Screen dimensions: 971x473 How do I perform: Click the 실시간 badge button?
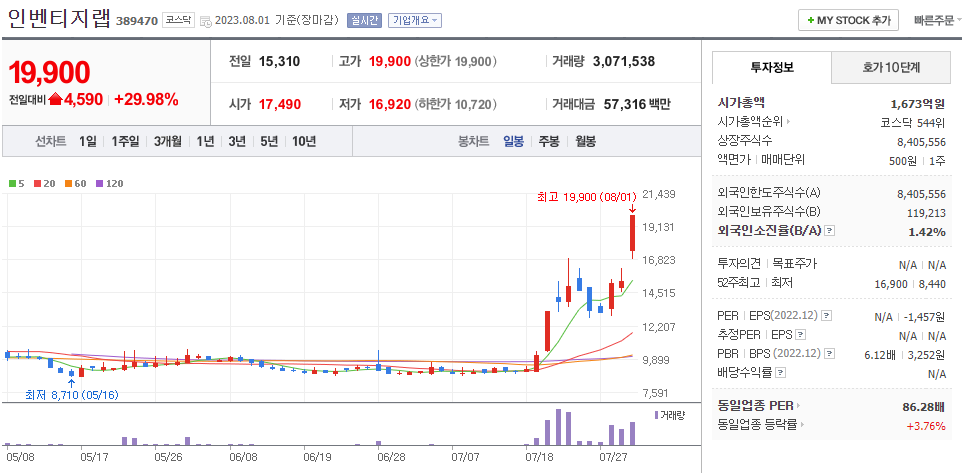pyautogui.click(x=364, y=20)
